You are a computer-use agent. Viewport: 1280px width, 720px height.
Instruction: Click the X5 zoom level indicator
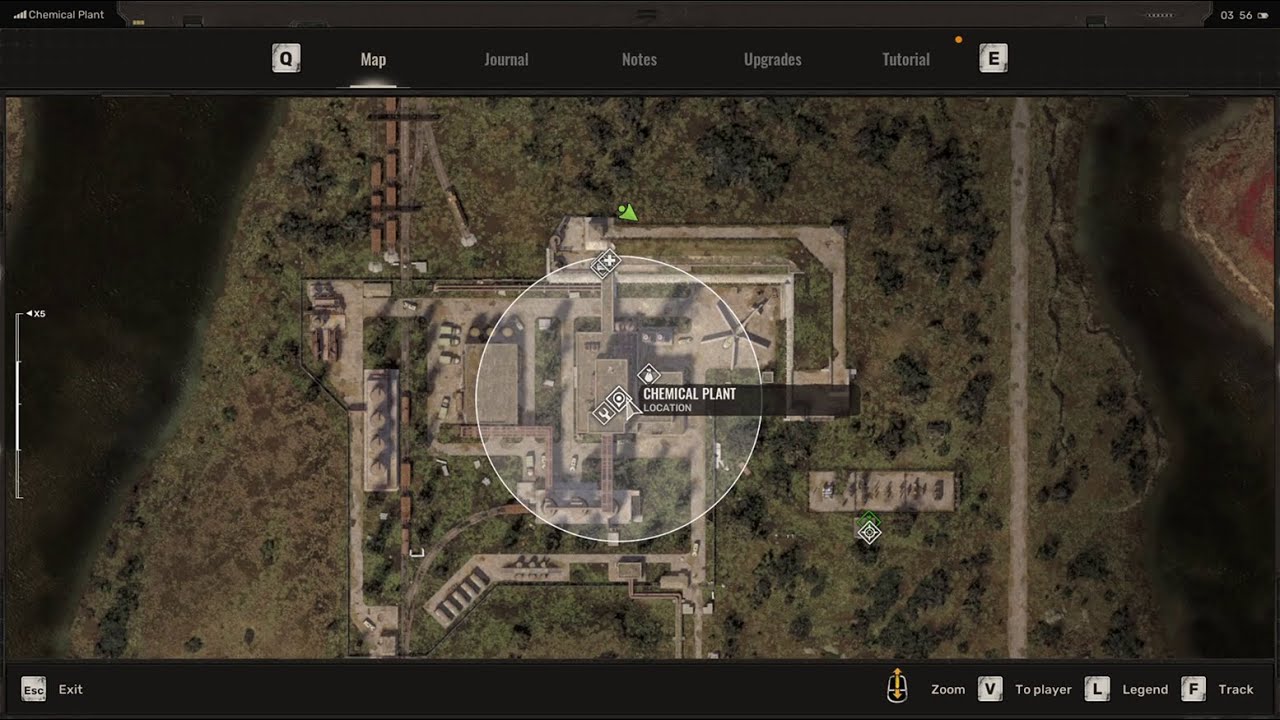tap(36, 314)
